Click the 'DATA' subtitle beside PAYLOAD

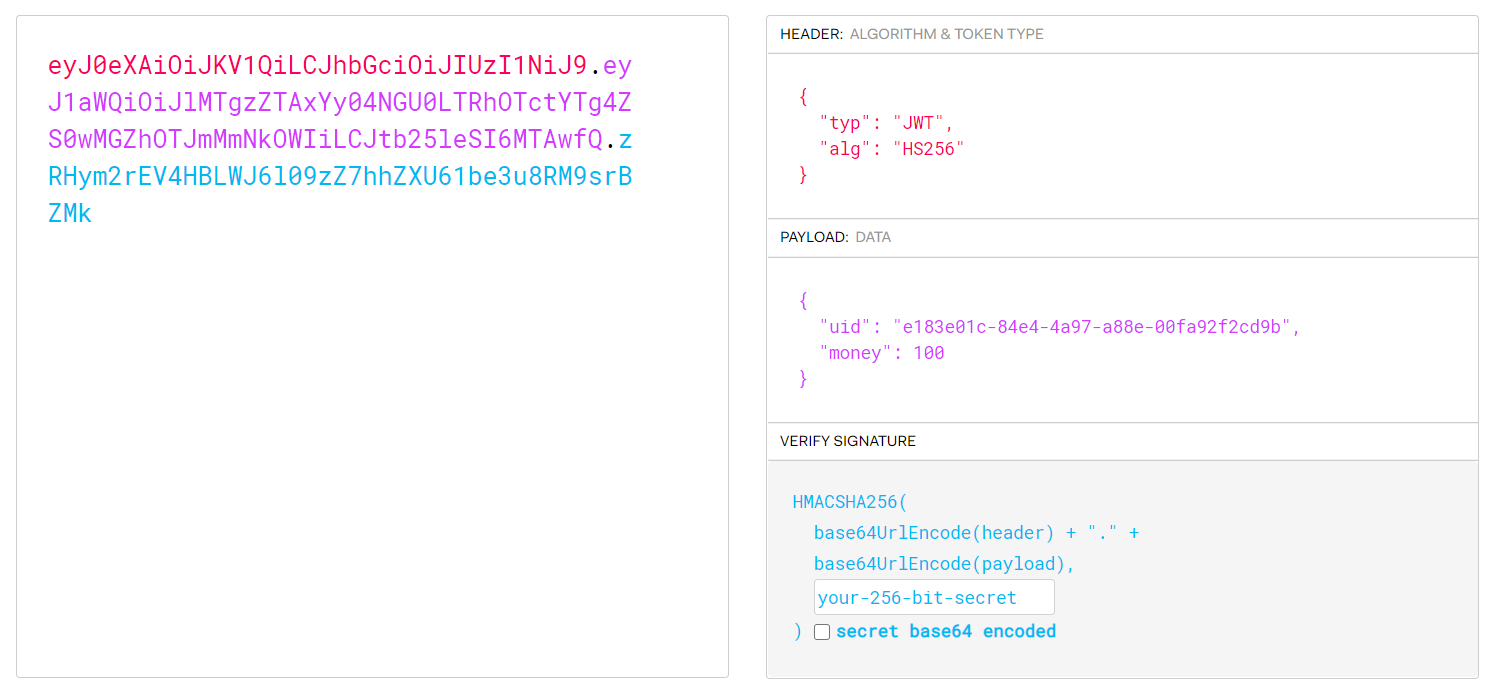(x=873, y=238)
